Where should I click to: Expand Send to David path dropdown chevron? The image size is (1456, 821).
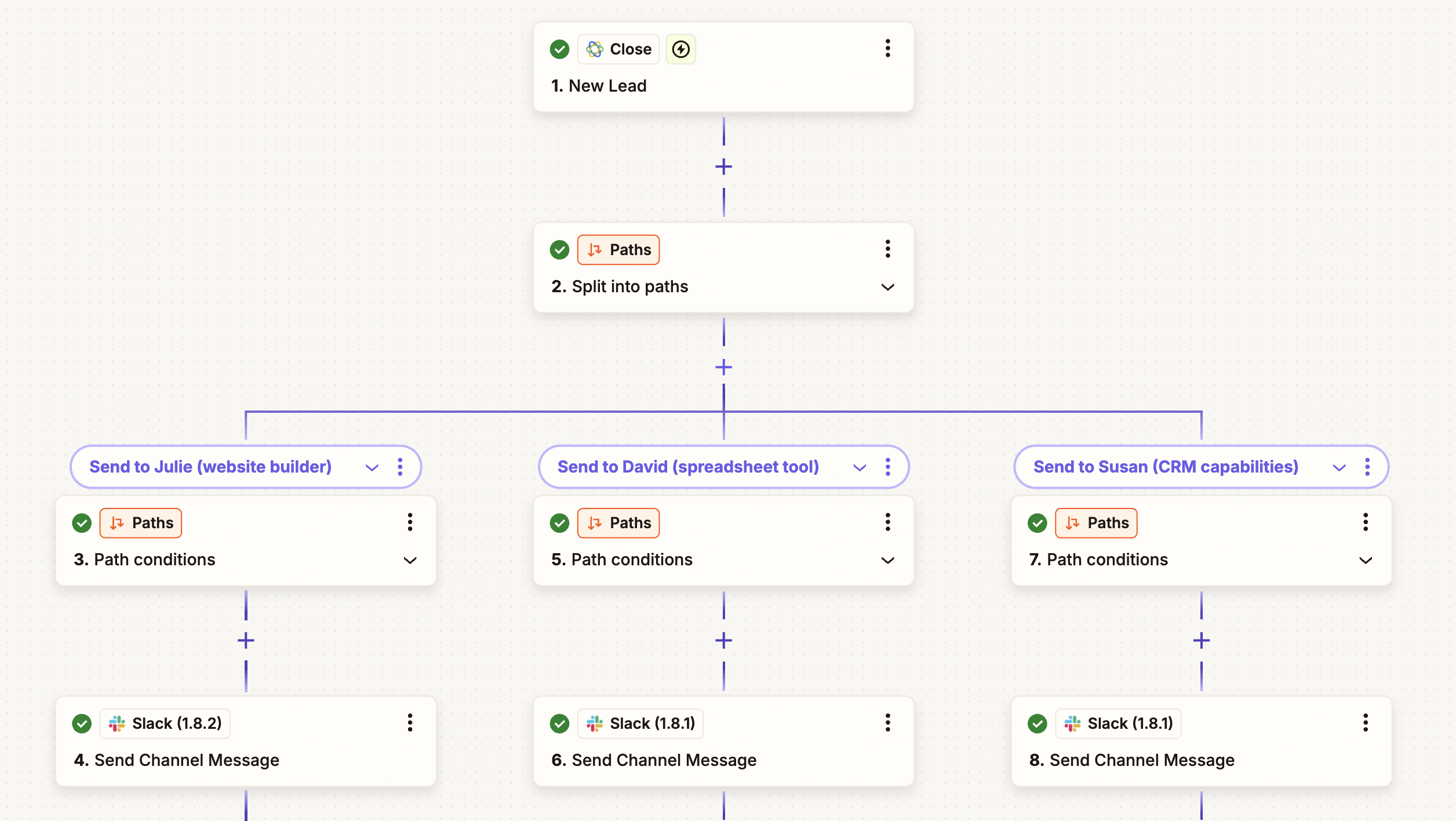pyautogui.click(x=860, y=467)
